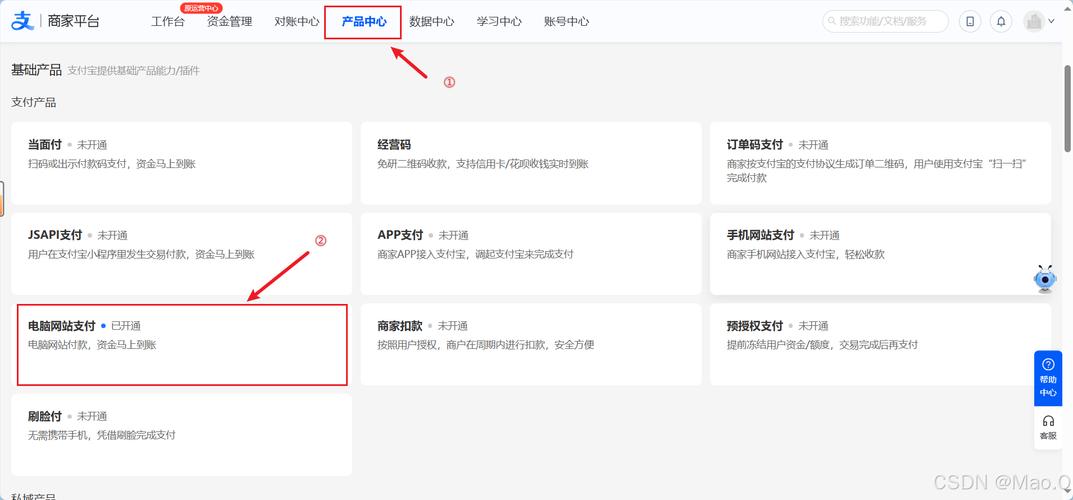Click the 原运营中心 red badge
This screenshot has width=1073, height=500.
tap(201, 8)
